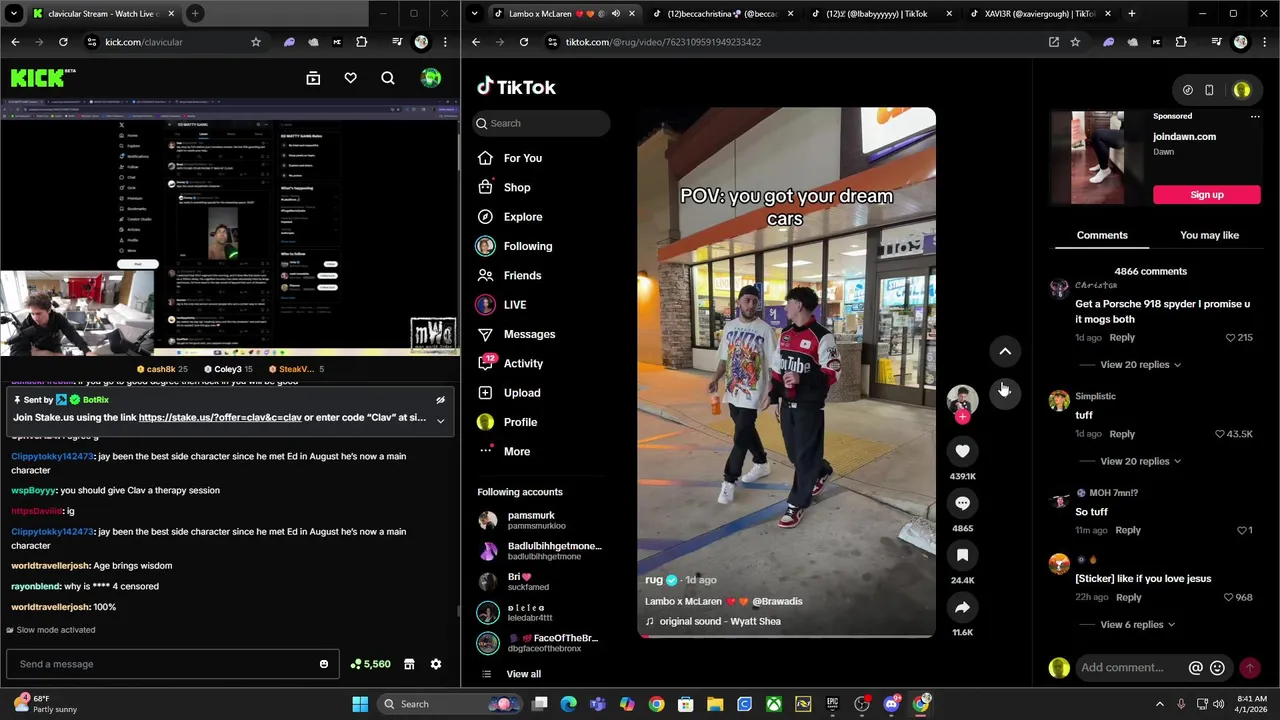
Task: Bookmark the video with the favorites icon
Action: coord(962,555)
